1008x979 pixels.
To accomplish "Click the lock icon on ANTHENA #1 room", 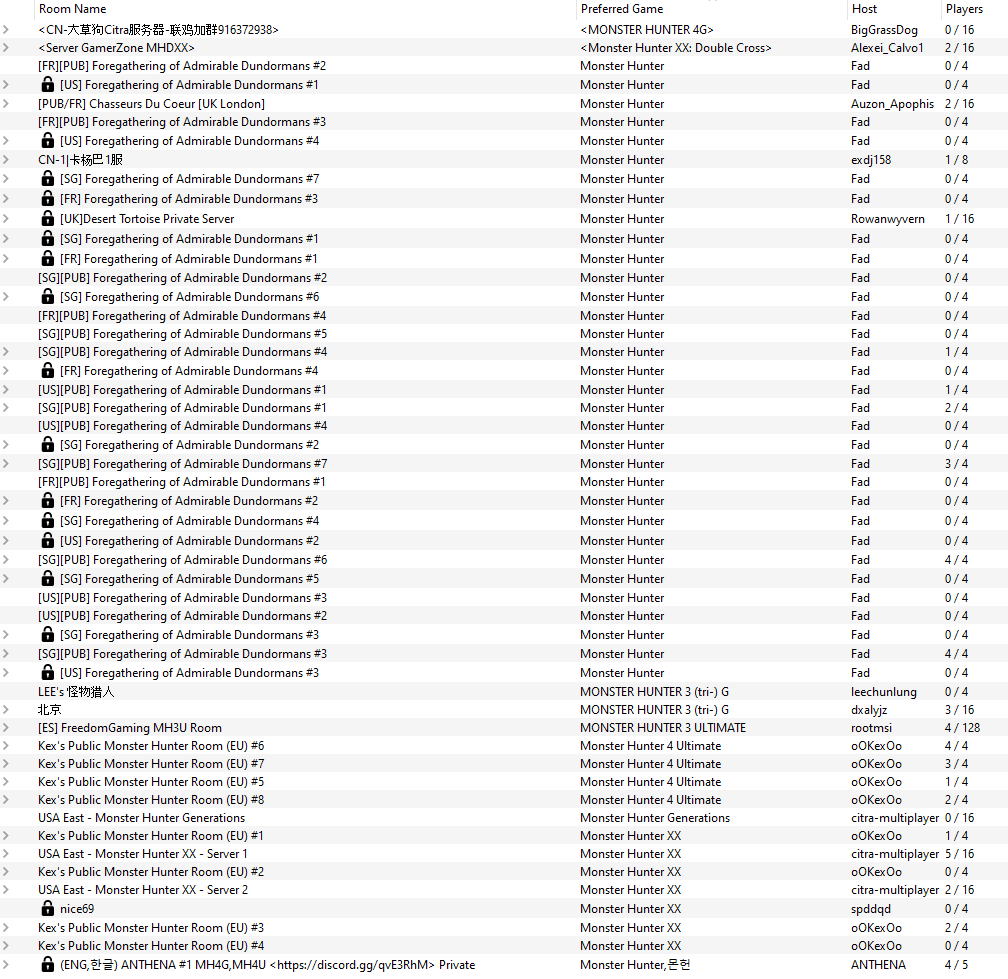I will [x=48, y=964].
